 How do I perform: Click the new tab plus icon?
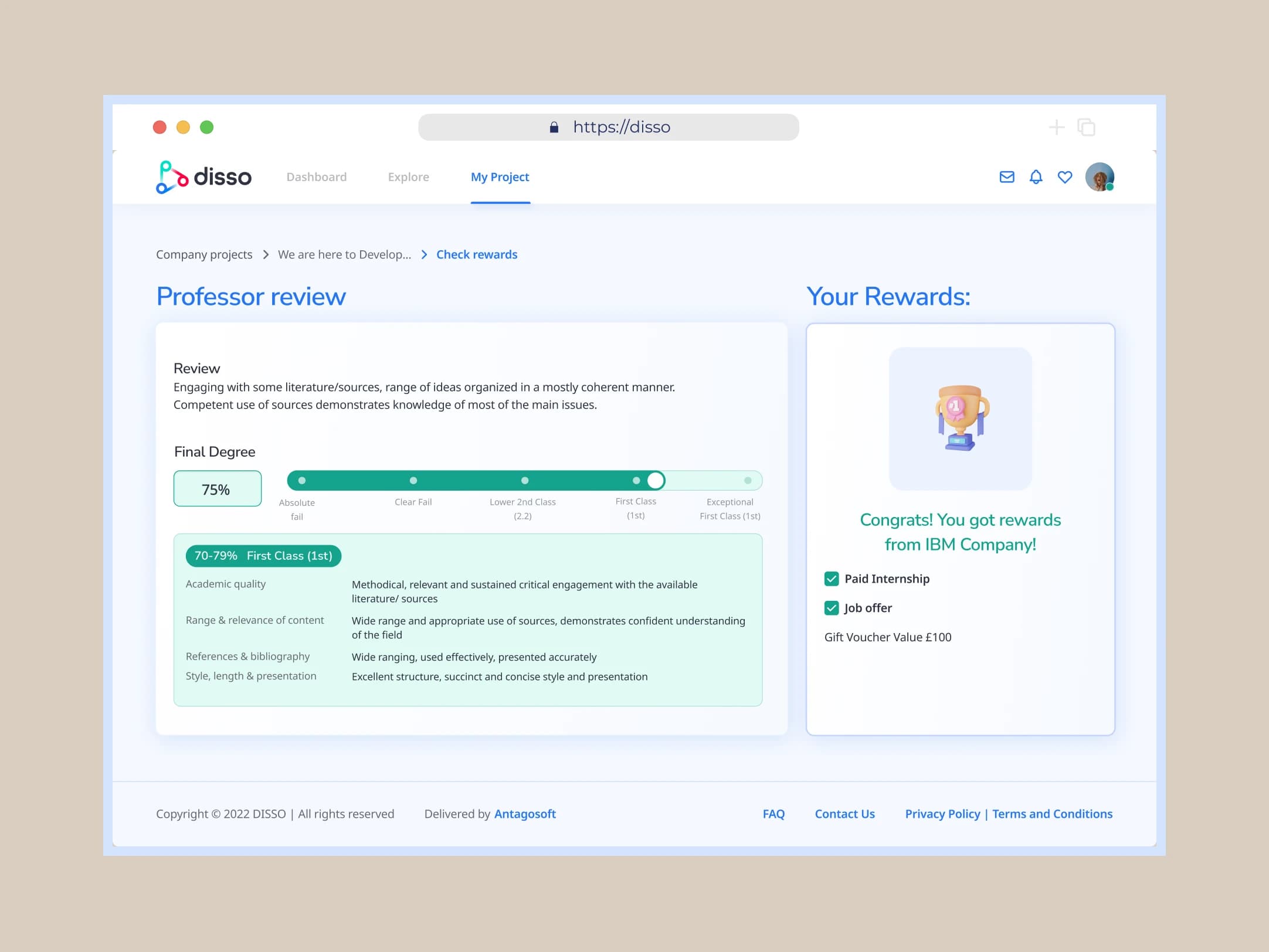[1057, 127]
